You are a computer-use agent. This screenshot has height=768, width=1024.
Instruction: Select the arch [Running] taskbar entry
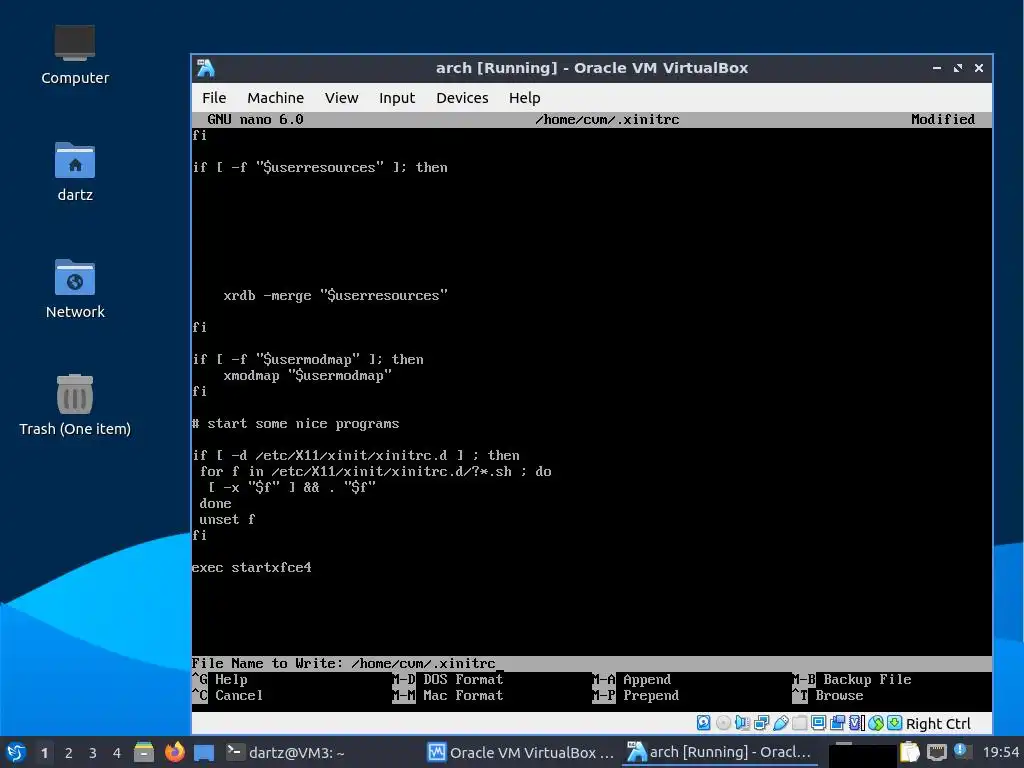(720, 752)
